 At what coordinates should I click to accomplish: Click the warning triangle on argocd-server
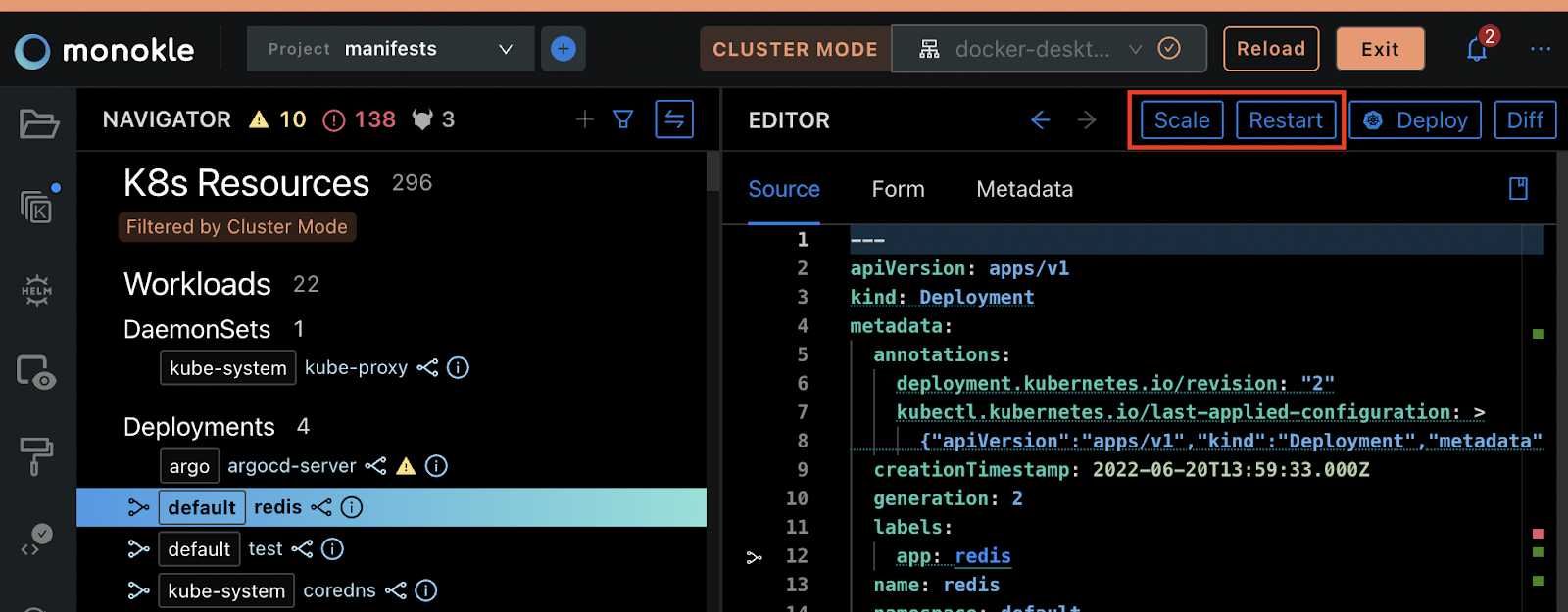[406, 466]
